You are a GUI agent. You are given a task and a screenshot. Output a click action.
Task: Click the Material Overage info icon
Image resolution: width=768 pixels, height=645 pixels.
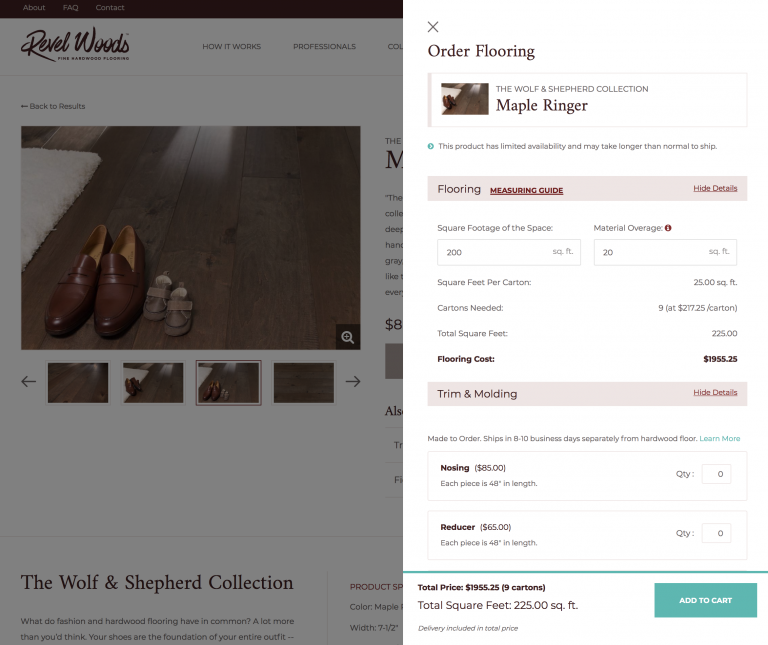[668, 228]
